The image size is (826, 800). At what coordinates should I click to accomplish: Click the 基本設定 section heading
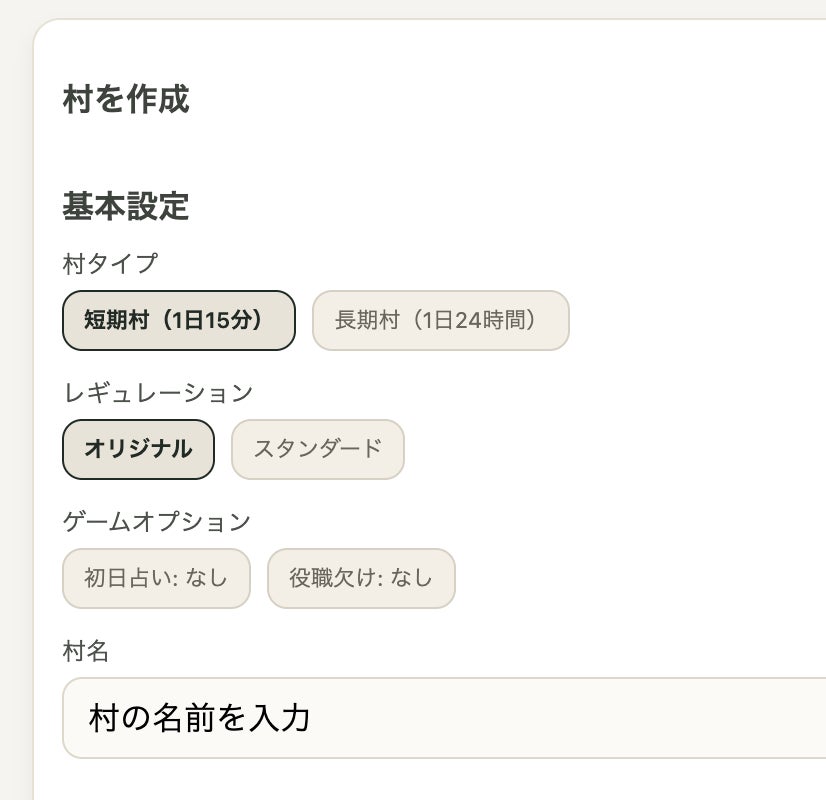point(125,206)
